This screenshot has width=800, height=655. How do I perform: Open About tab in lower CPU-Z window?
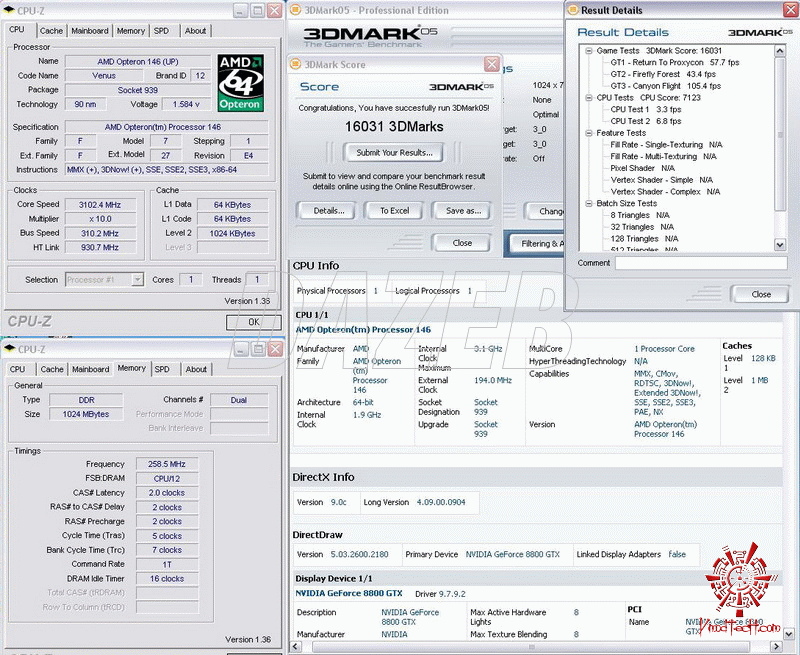pos(196,369)
